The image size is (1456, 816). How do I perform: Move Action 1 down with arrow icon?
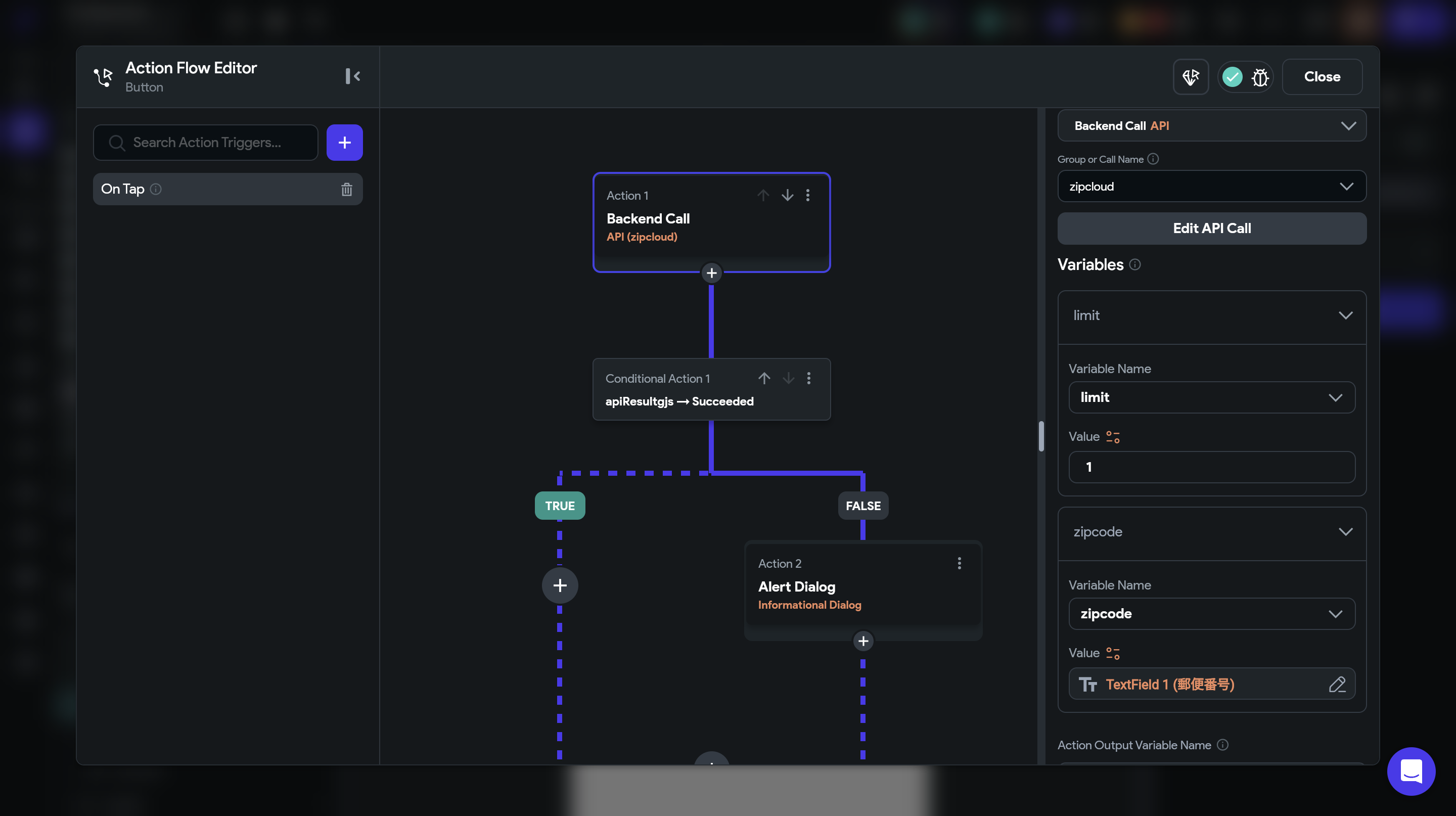[x=787, y=195]
